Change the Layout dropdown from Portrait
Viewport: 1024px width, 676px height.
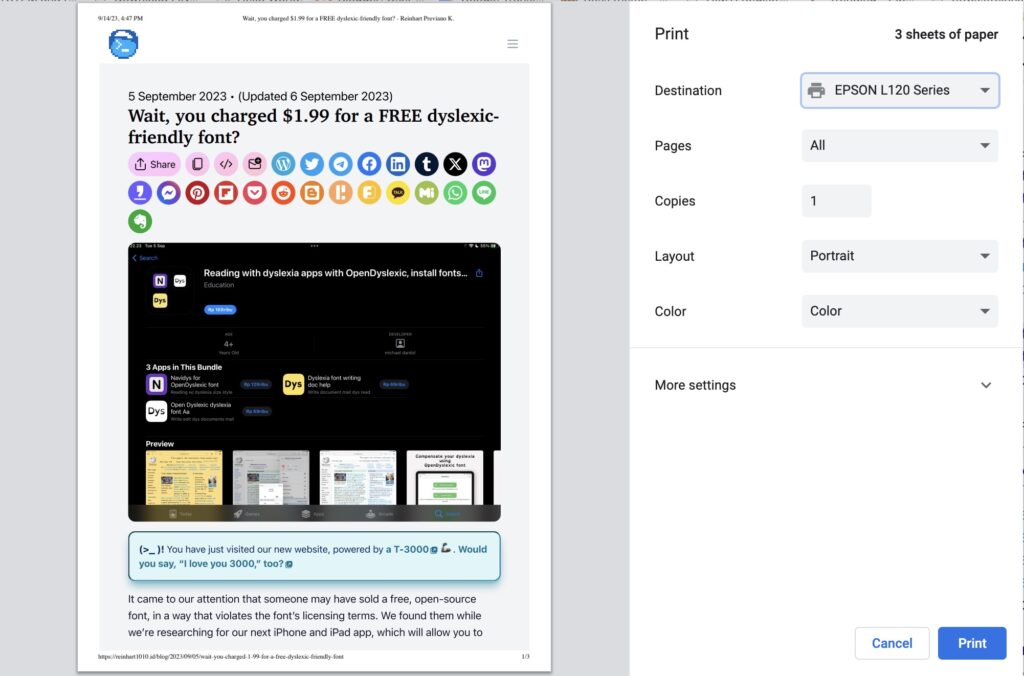[x=899, y=256]
